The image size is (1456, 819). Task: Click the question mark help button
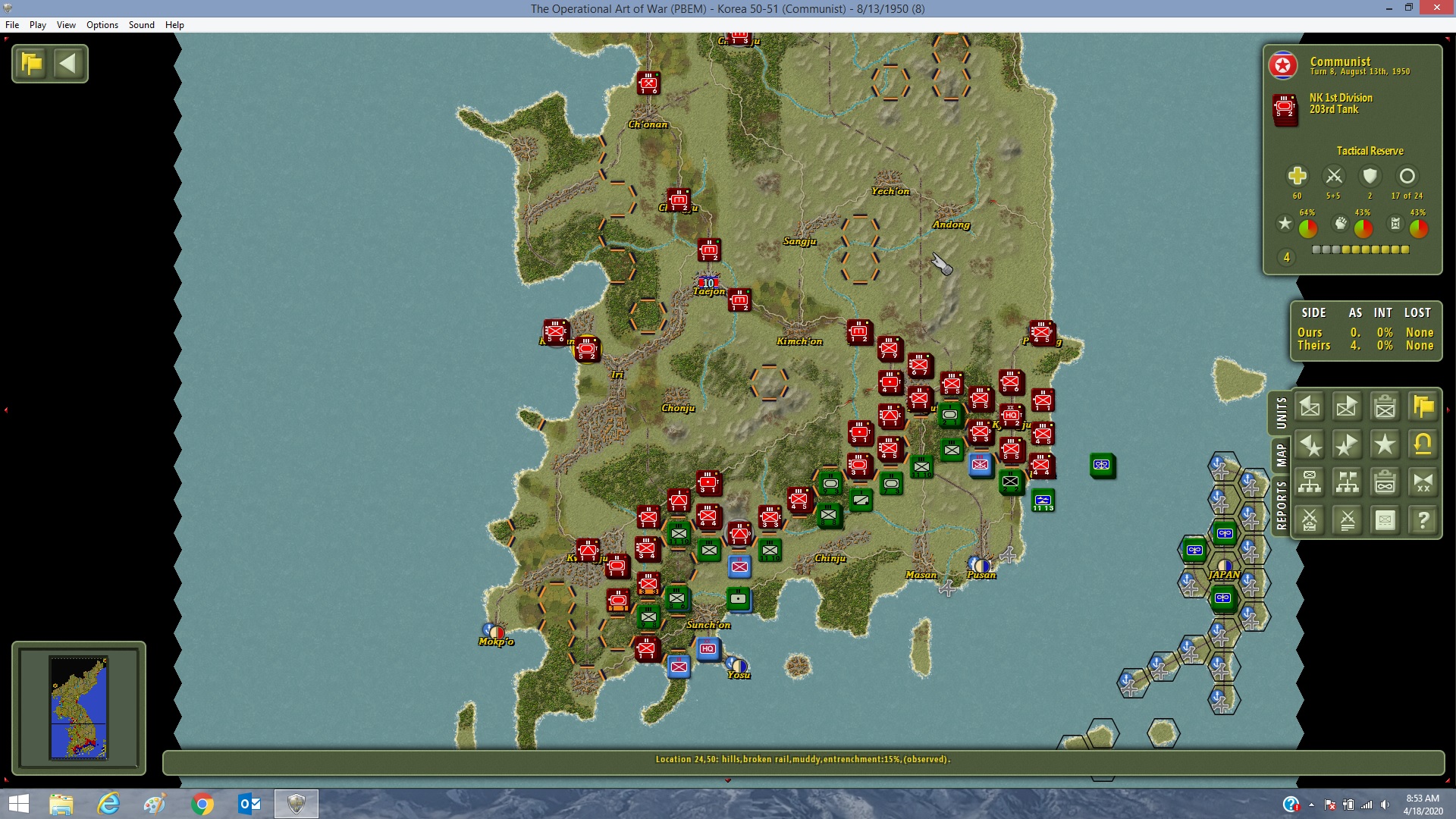(x=1423, y=520)
